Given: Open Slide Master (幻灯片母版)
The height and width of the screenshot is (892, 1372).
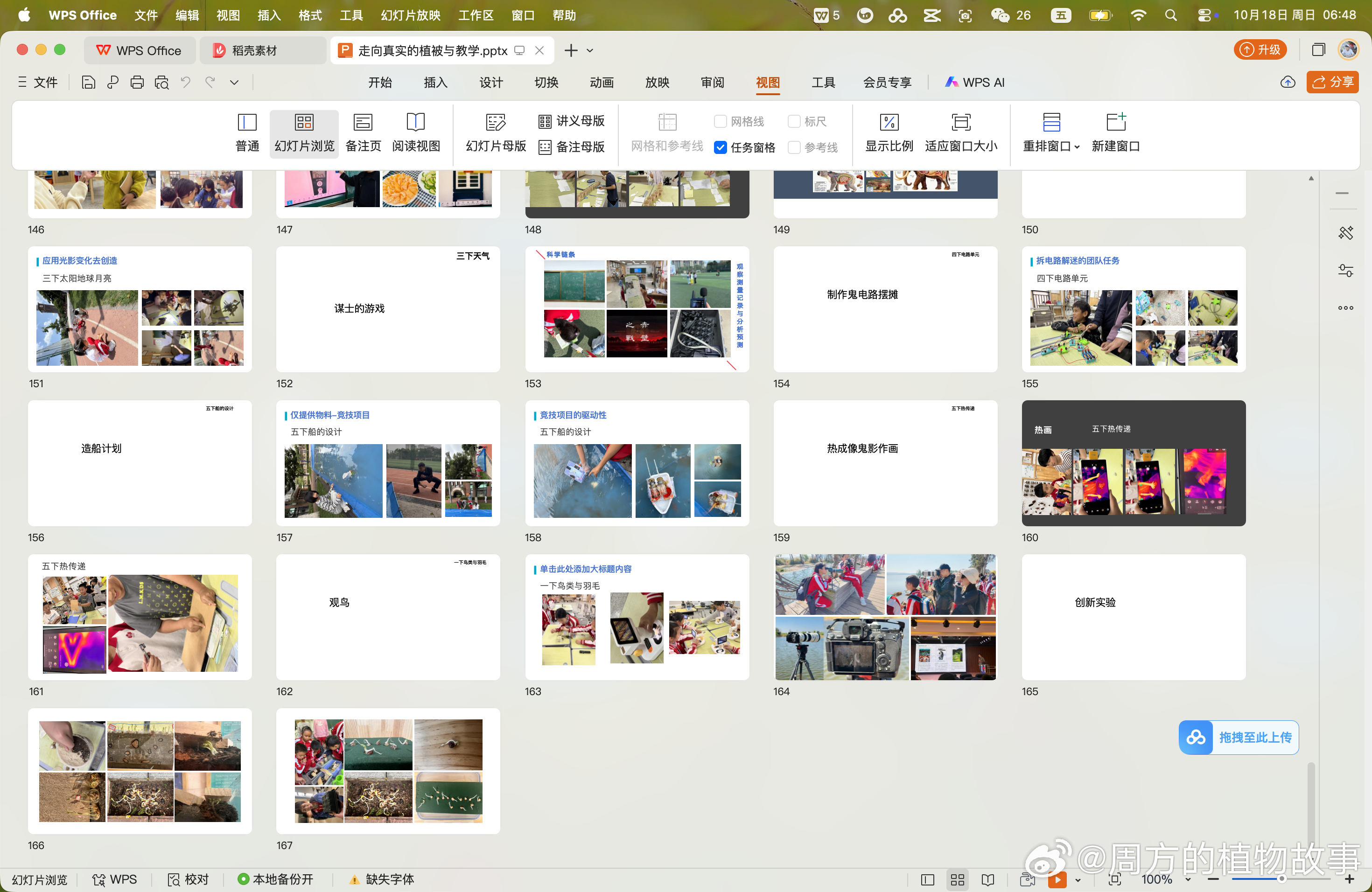Looking at the screenshot, I should pyautogui.click(x=495, y=133).
